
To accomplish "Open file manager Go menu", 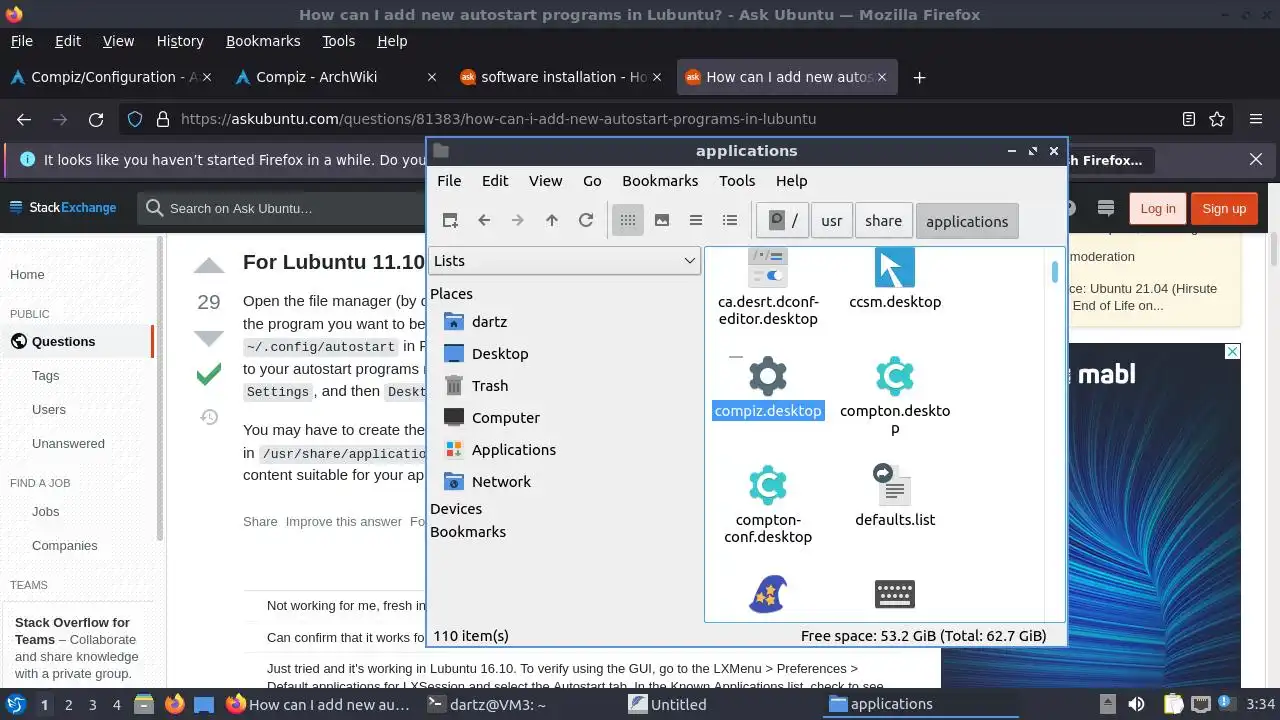I will click(592, 181).
